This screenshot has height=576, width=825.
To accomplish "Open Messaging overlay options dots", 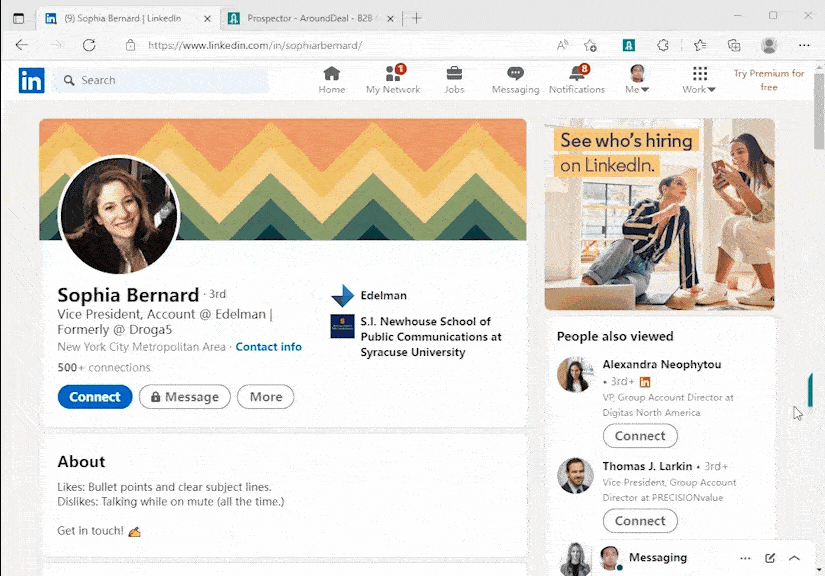I will click(x=745, y=558).
